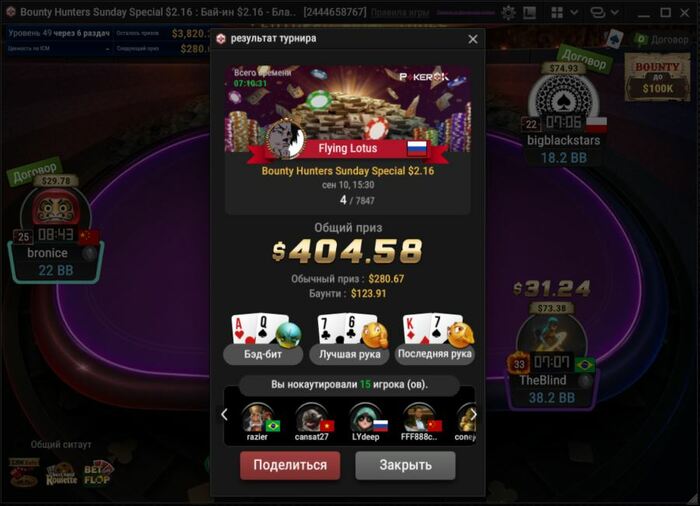Click the BOUNTY до $100K banner
700x506 pixels.
(657, 77)
